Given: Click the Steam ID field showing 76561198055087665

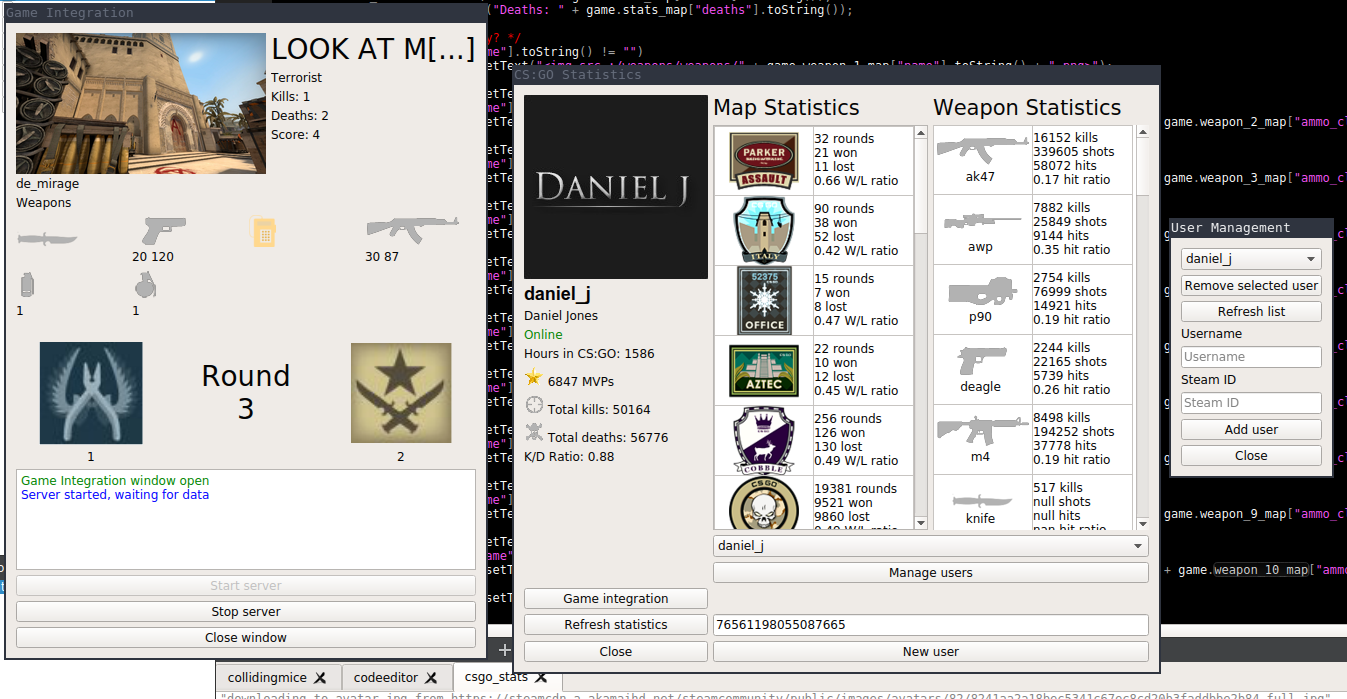Looking at the screenshot, I should point(930,625).
